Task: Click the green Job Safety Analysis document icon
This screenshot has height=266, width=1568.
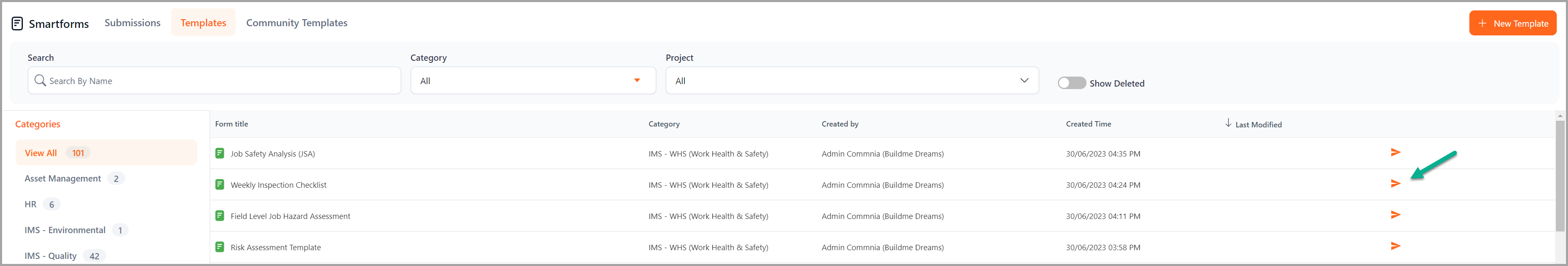Action: pyautogui.click(x=220, y=153)
